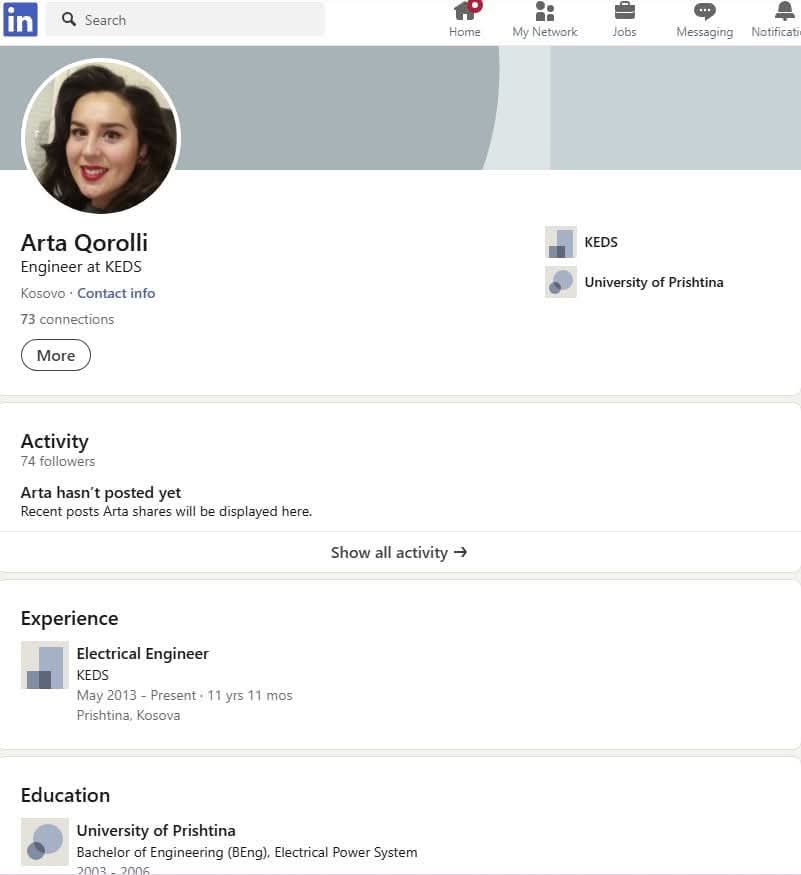
Task: Click the magnifying glass search icon
Action: pos(69,19)
